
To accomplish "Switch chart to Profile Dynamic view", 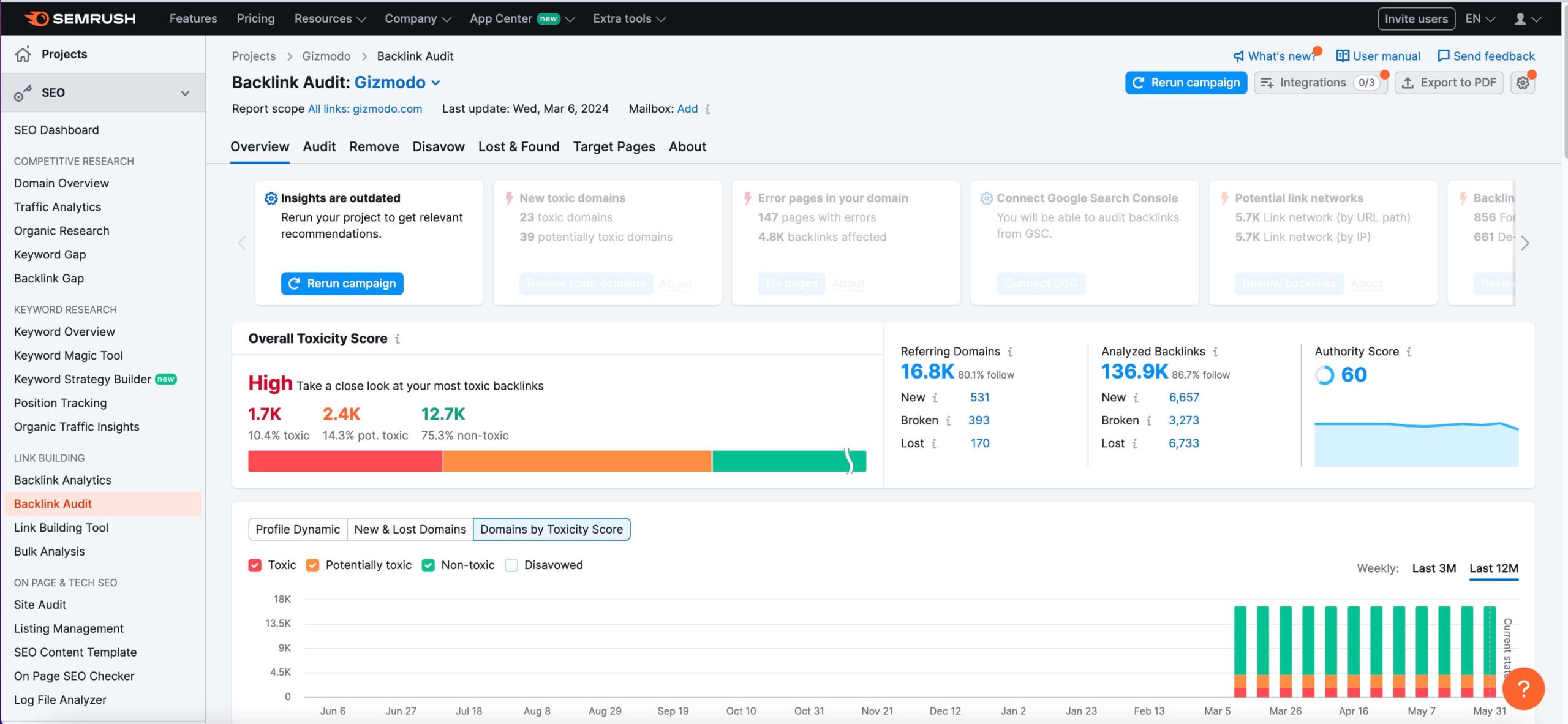I will 298,529.
